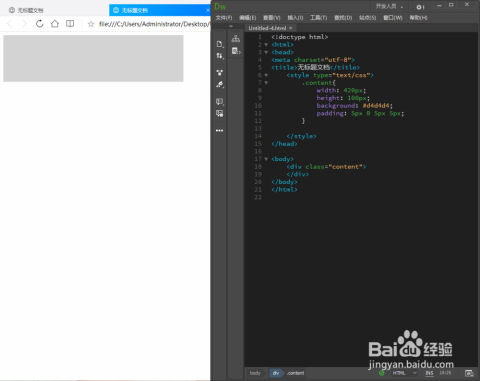Click the browser refresh button
This screenshot has width=480, height=381.
pyautogui.click(x=40, y=24)
